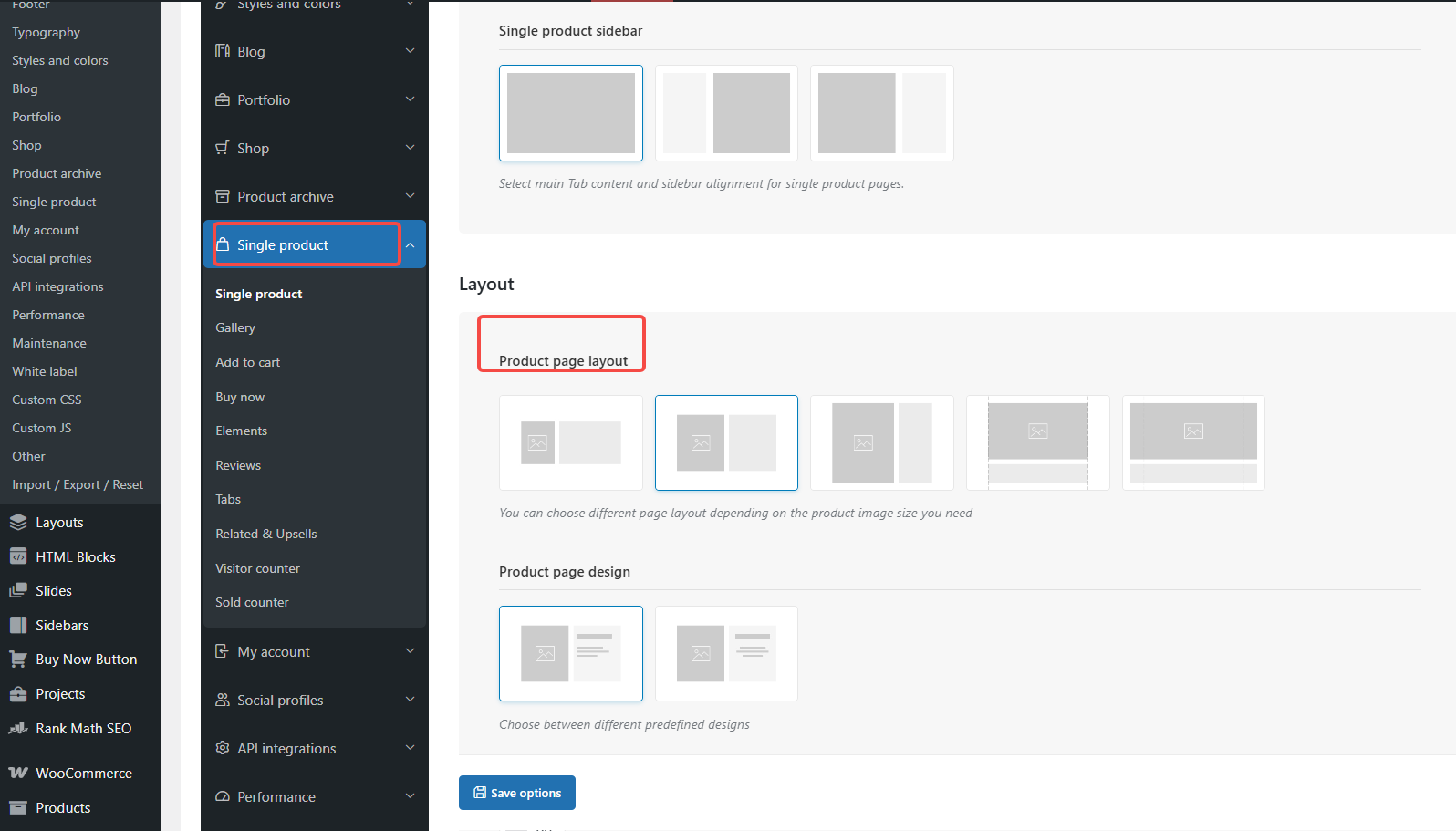The image size is (1456, 831).
Task: Click the Slides icon in sidebar
Action: click(18, 591)
